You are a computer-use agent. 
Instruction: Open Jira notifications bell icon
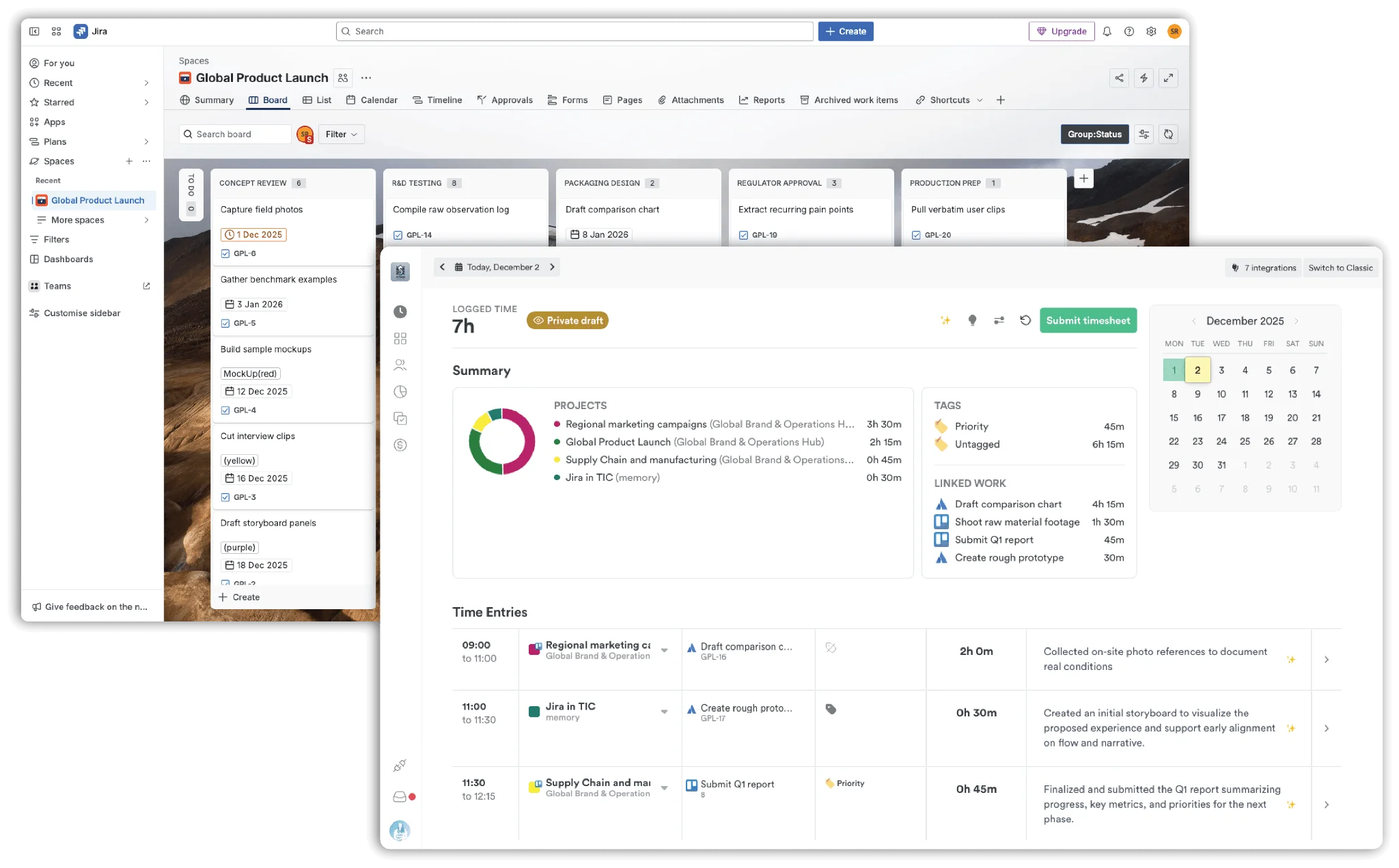coord(1107,31)
